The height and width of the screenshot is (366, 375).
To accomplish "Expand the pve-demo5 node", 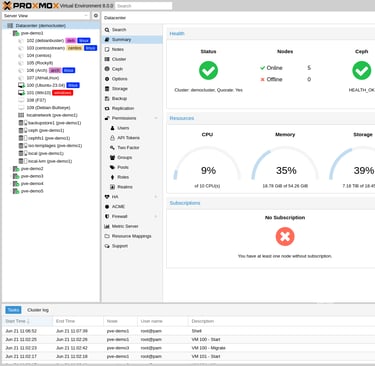I will (x=10, y=191).
